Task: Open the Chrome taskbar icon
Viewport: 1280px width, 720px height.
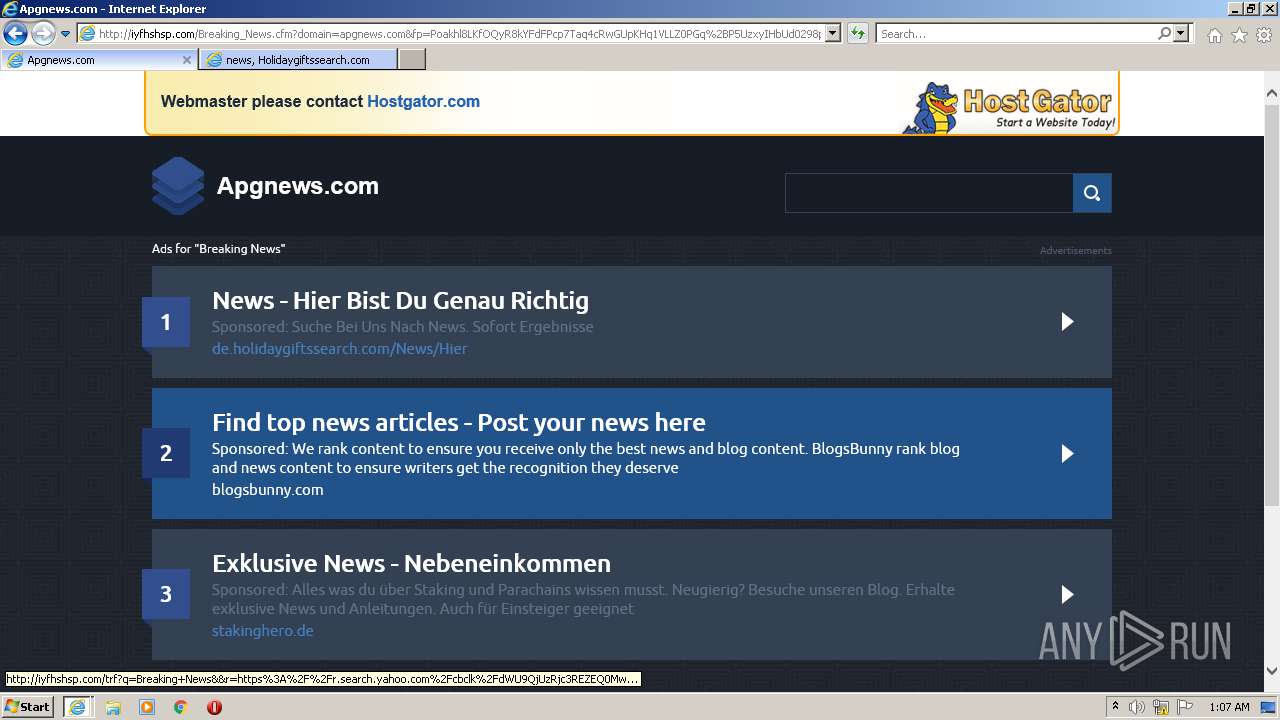Action: 180,707
